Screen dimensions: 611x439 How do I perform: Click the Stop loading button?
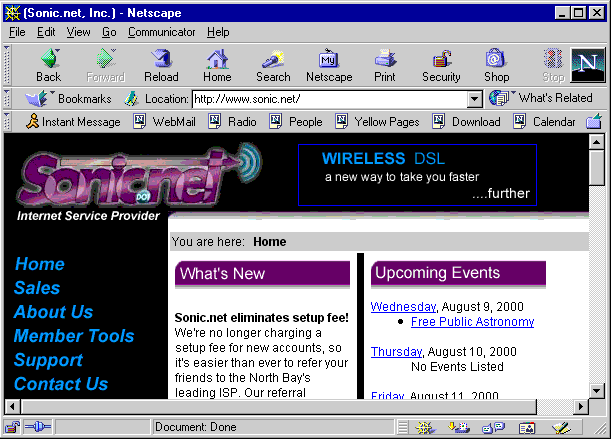(553, 65)
